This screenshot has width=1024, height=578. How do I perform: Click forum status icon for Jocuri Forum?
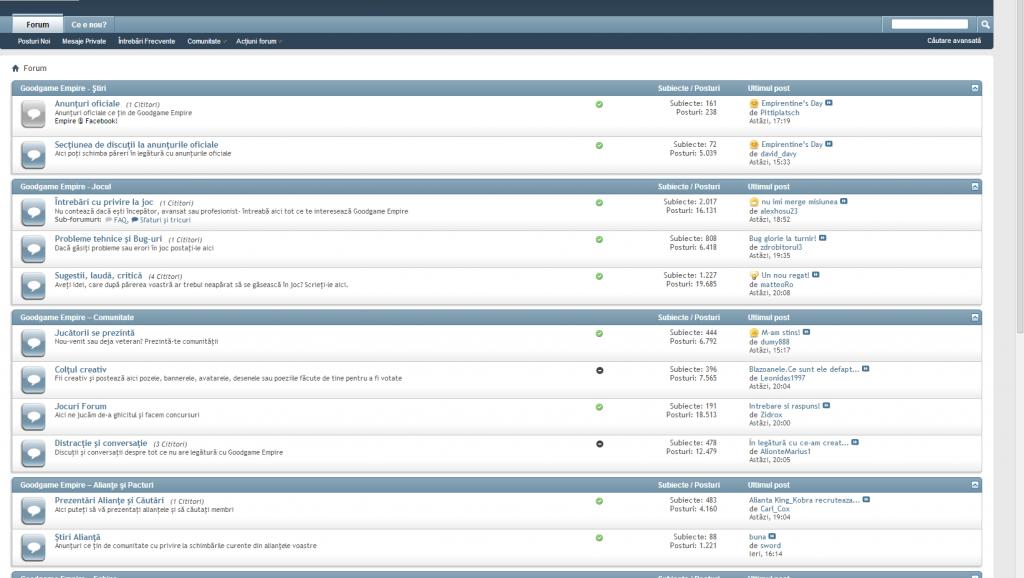click(33, 417)
